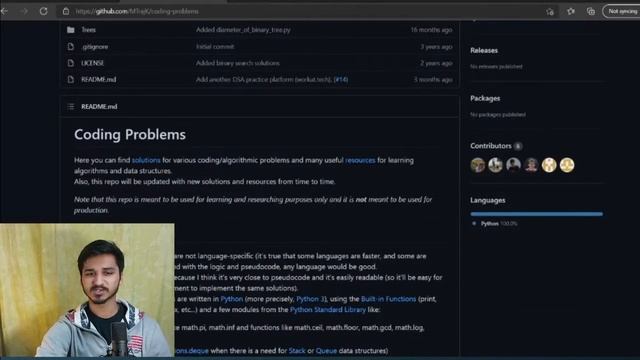
Task: Click the README.md file icon in the list
Action: pyautogui.click(x=71, y=79)
